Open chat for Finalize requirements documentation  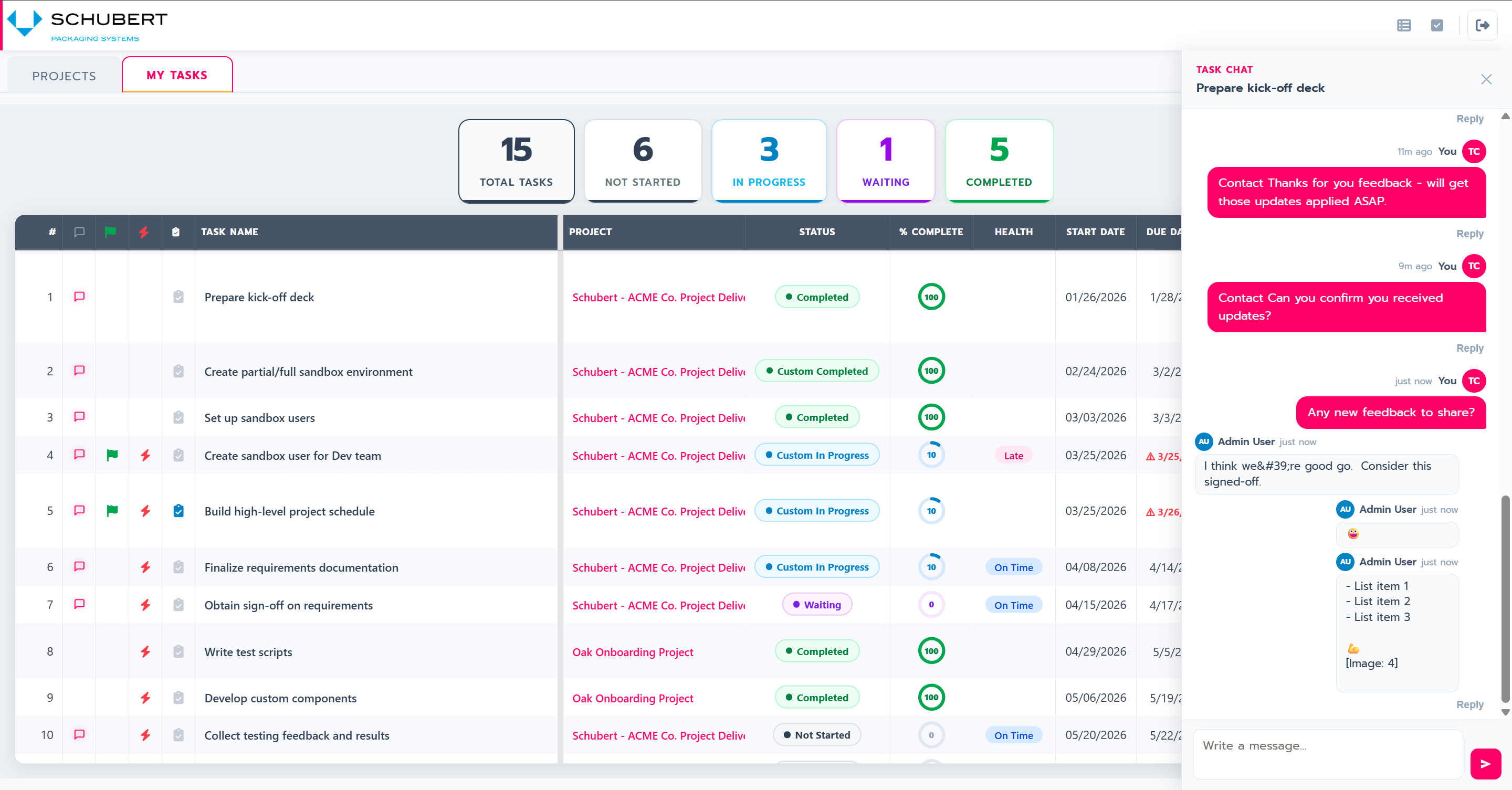point(79,566)
